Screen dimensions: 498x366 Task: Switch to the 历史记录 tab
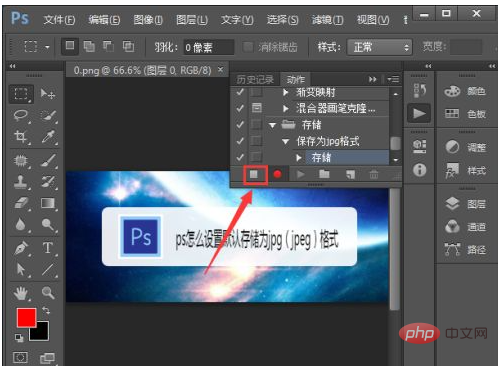[x=255, y=79]
